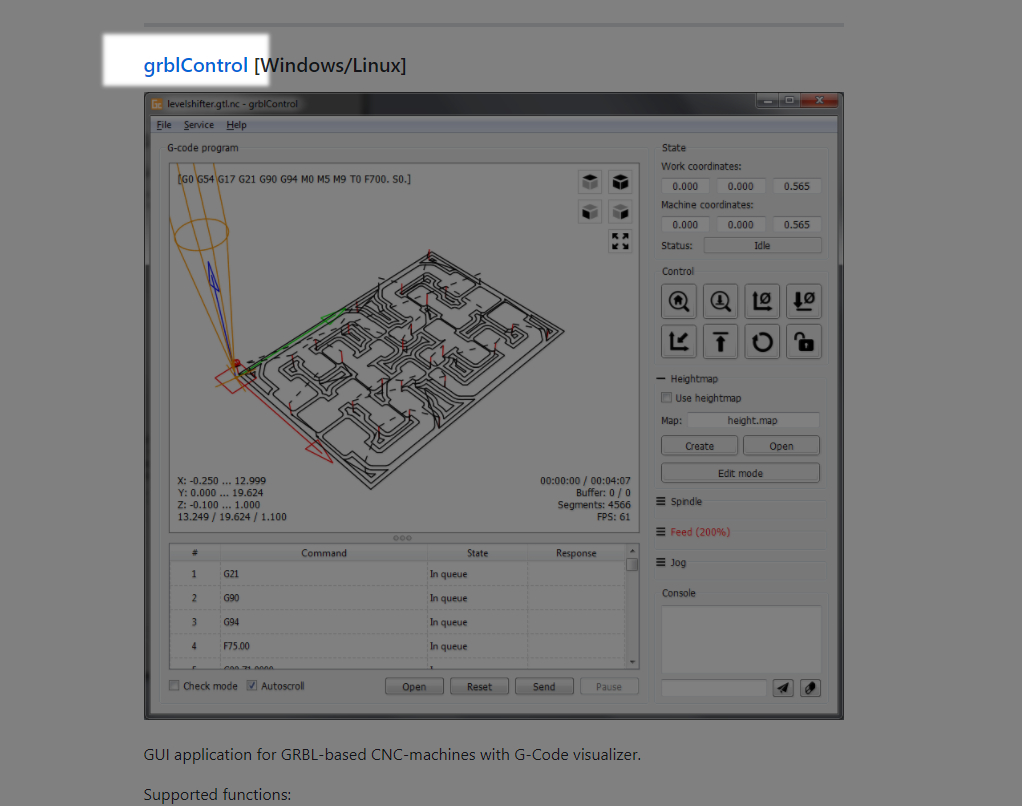The width and height of the screenshot is (1022, 806).
Task: Click the Status Idle field
Action: tap(763, 246)
